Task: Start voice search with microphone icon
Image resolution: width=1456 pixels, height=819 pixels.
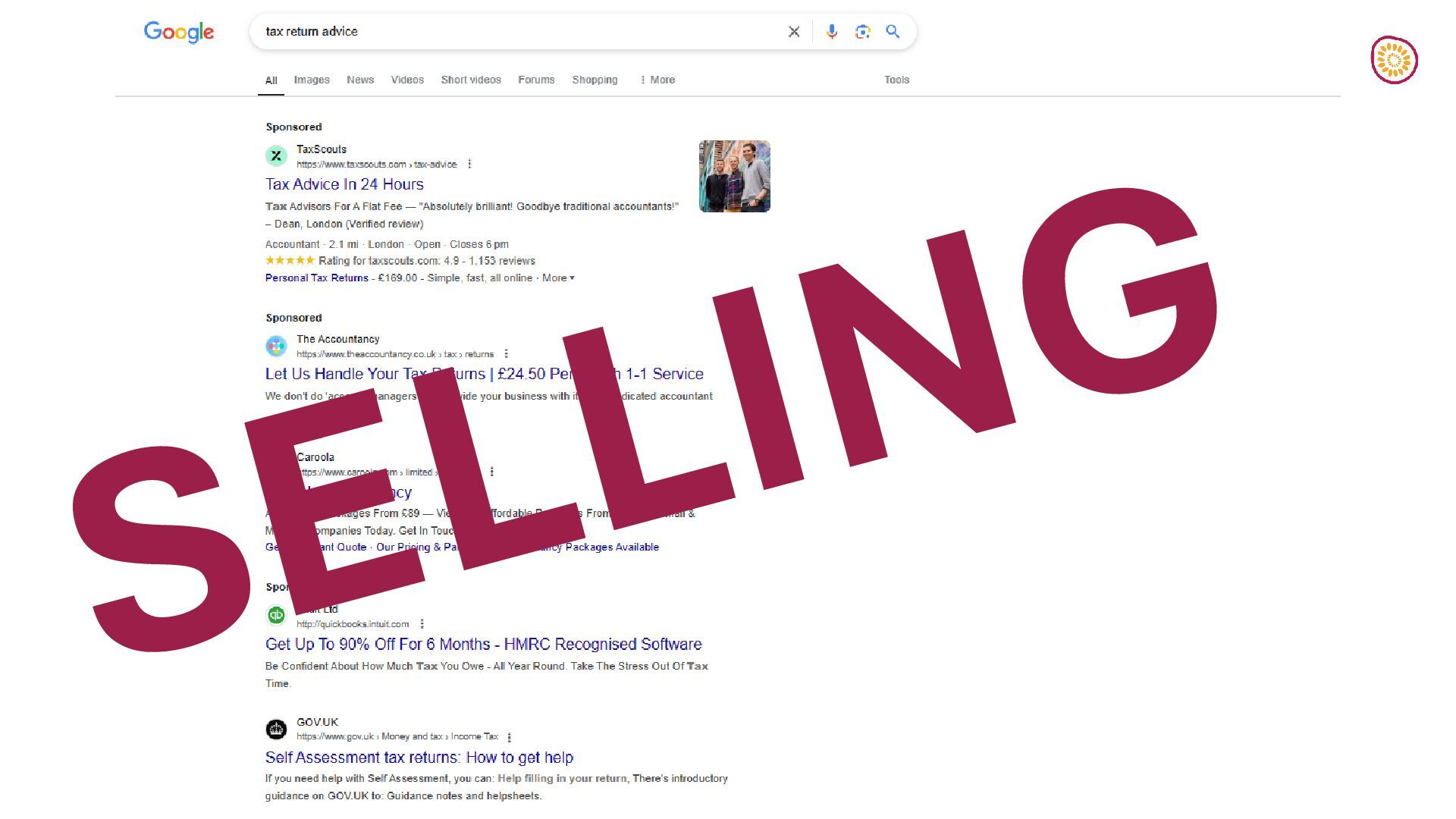Action: (832, 32)
